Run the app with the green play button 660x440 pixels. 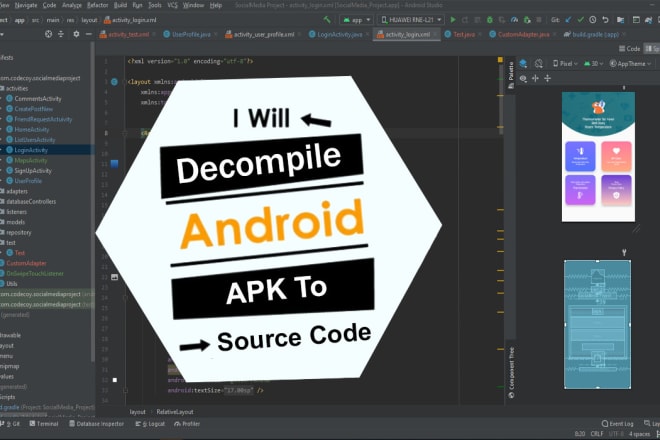click(x=453, y=20)
